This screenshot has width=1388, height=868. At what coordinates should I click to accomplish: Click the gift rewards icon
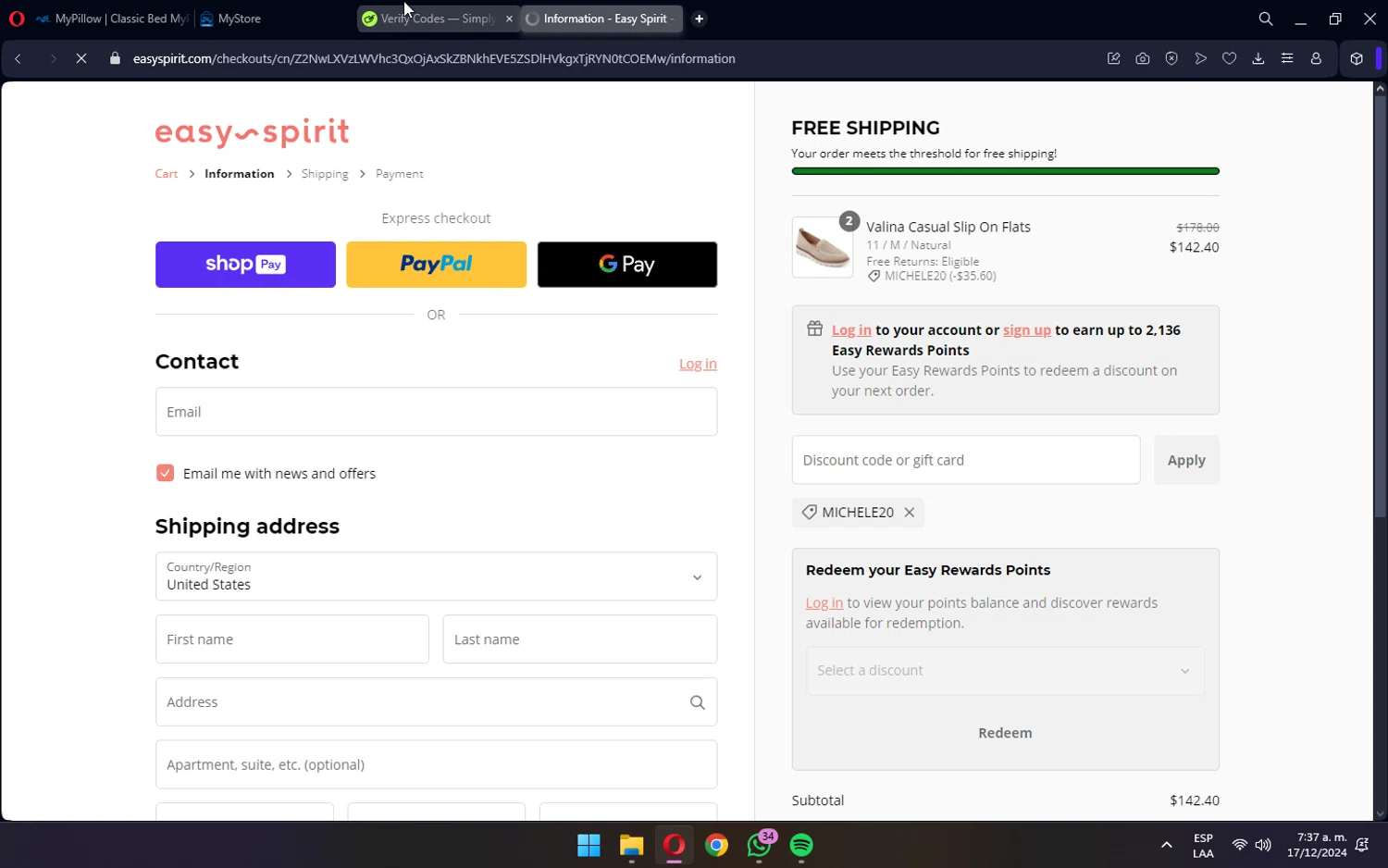[x=814, y=329]
